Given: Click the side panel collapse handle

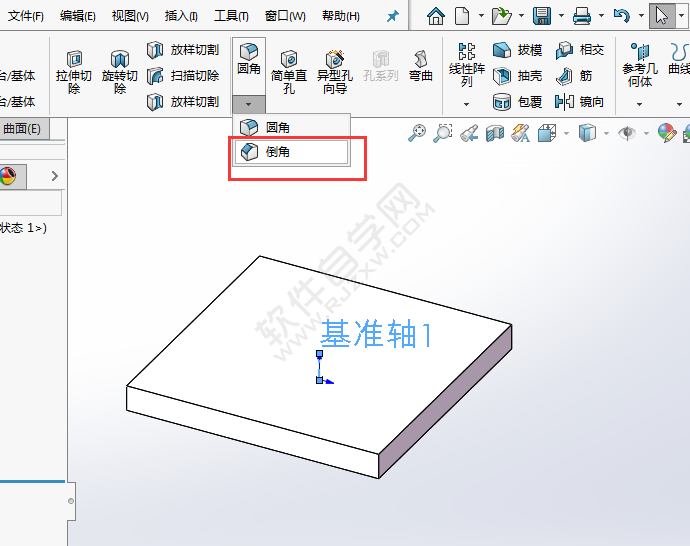Looking at the screenshot, I should click(71, 501).
